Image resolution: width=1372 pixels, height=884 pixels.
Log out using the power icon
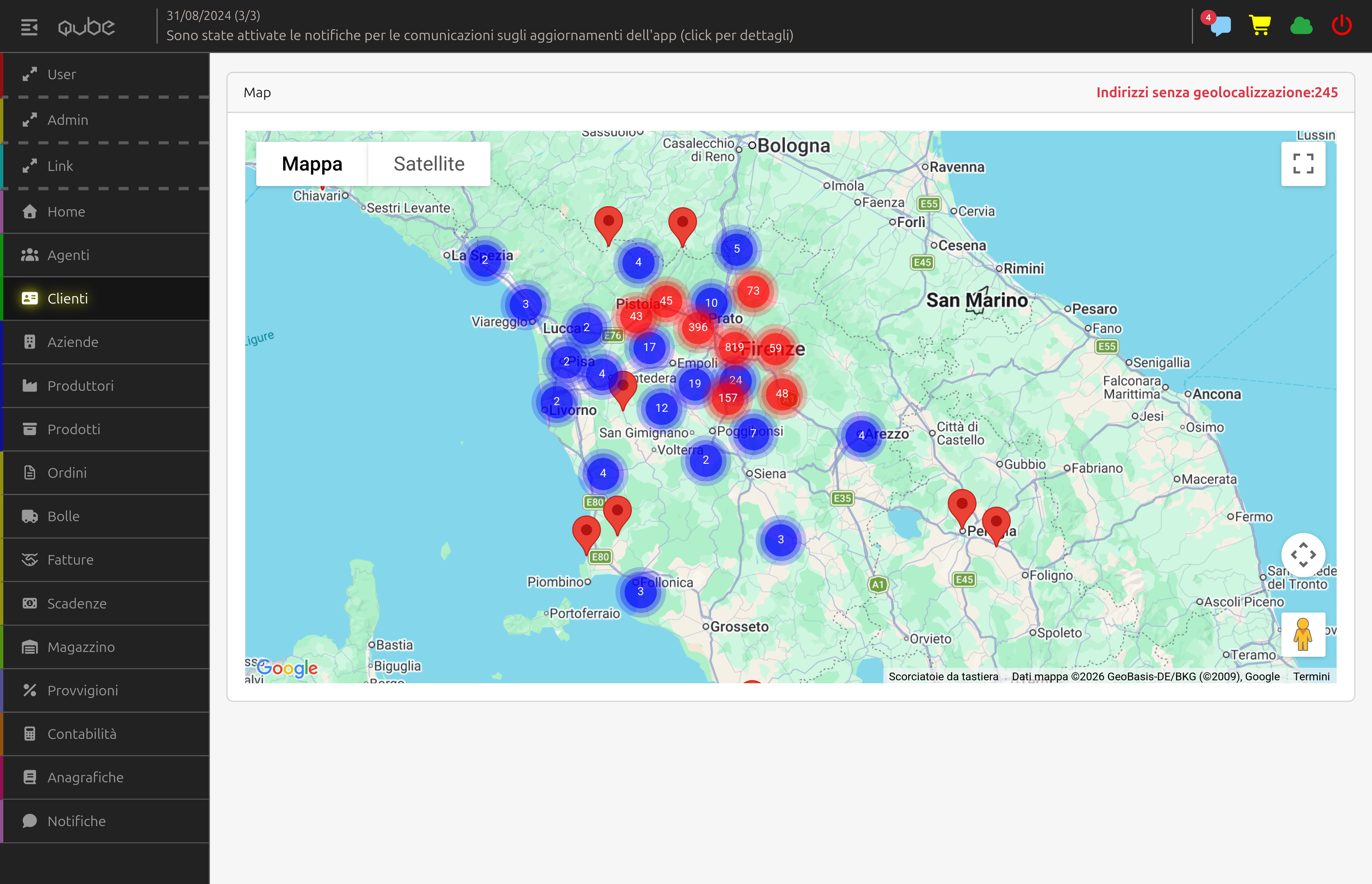pos(1341,25)
